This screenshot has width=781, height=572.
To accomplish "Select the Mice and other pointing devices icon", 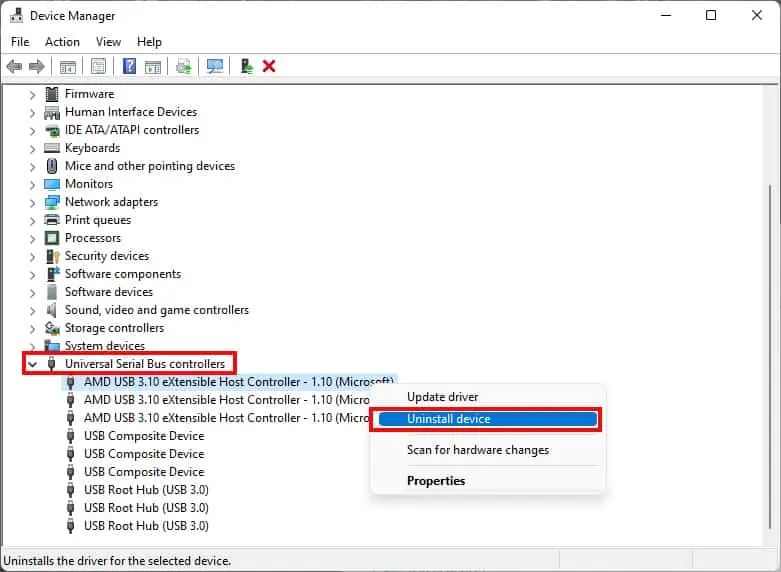I will coord(52,166).
